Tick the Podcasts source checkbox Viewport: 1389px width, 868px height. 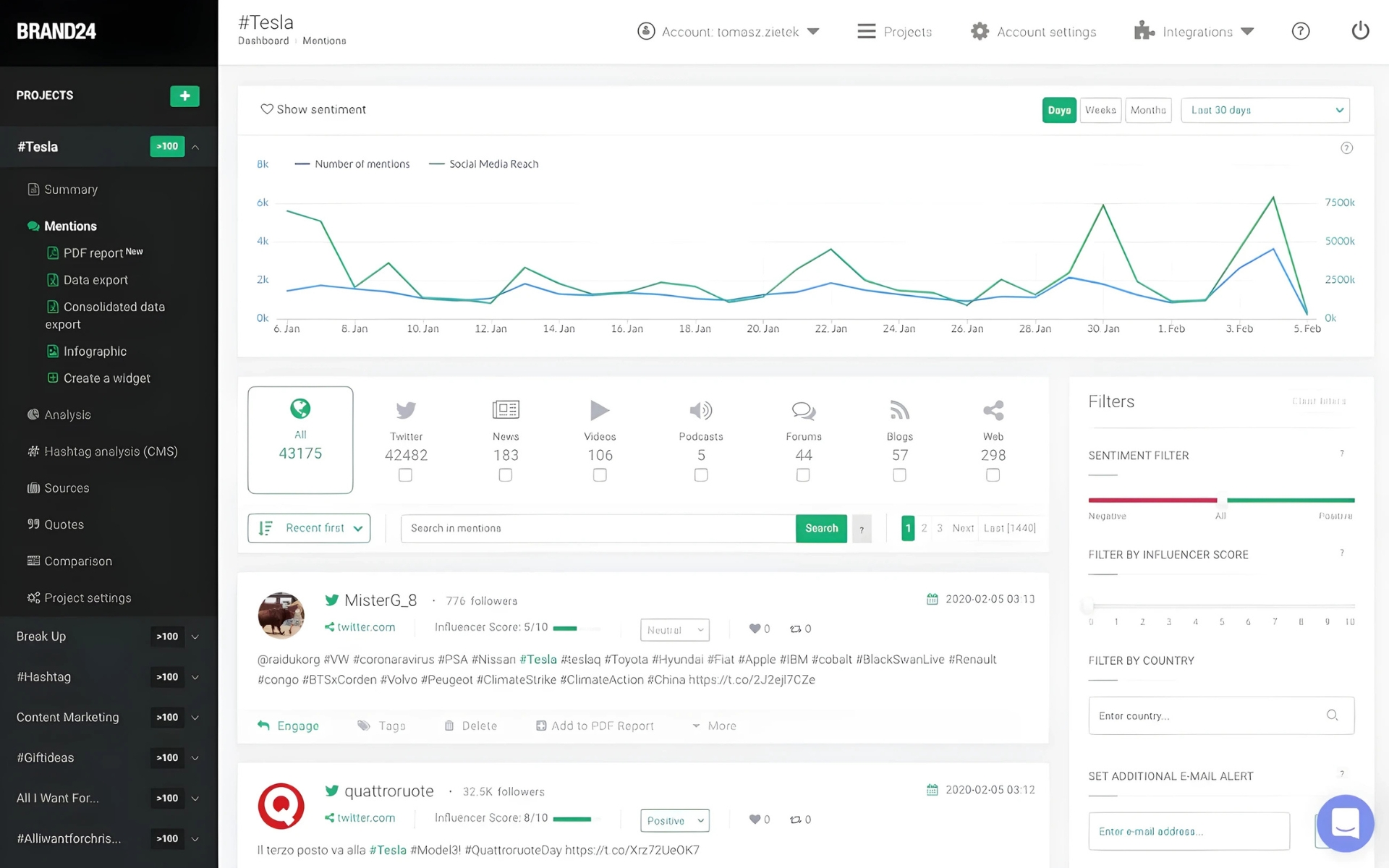[x=701, y=475]
